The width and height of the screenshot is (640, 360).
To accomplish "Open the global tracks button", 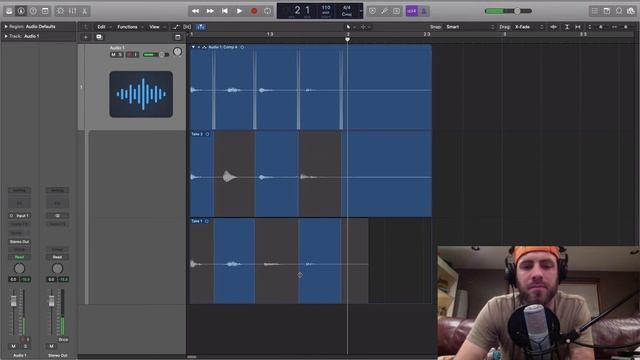I will 178,37.
